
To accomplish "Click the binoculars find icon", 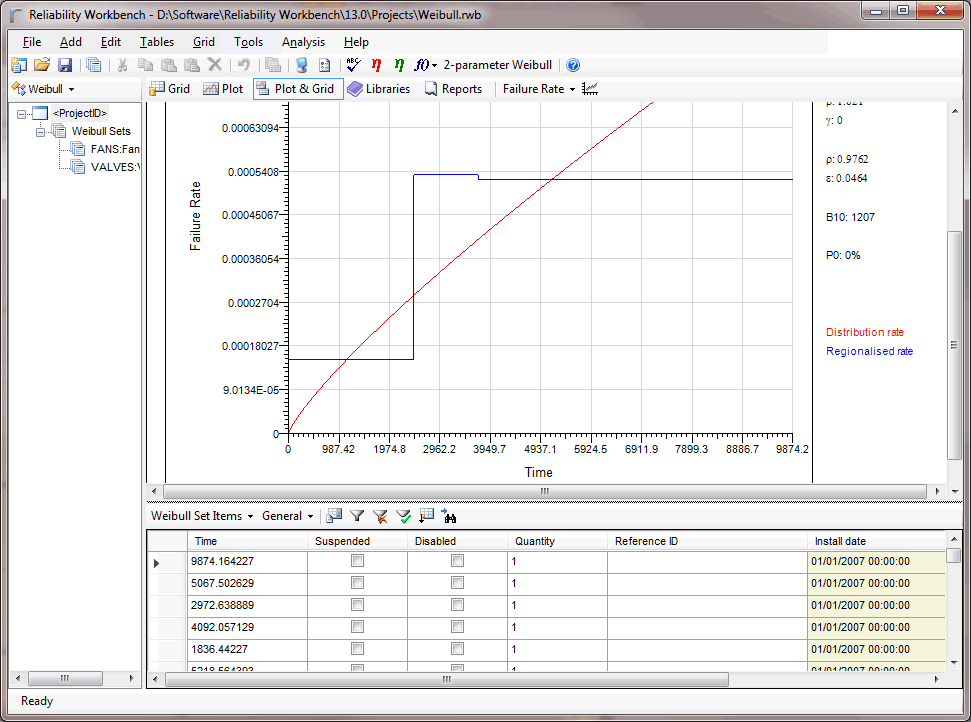I will tap(449, 516).
